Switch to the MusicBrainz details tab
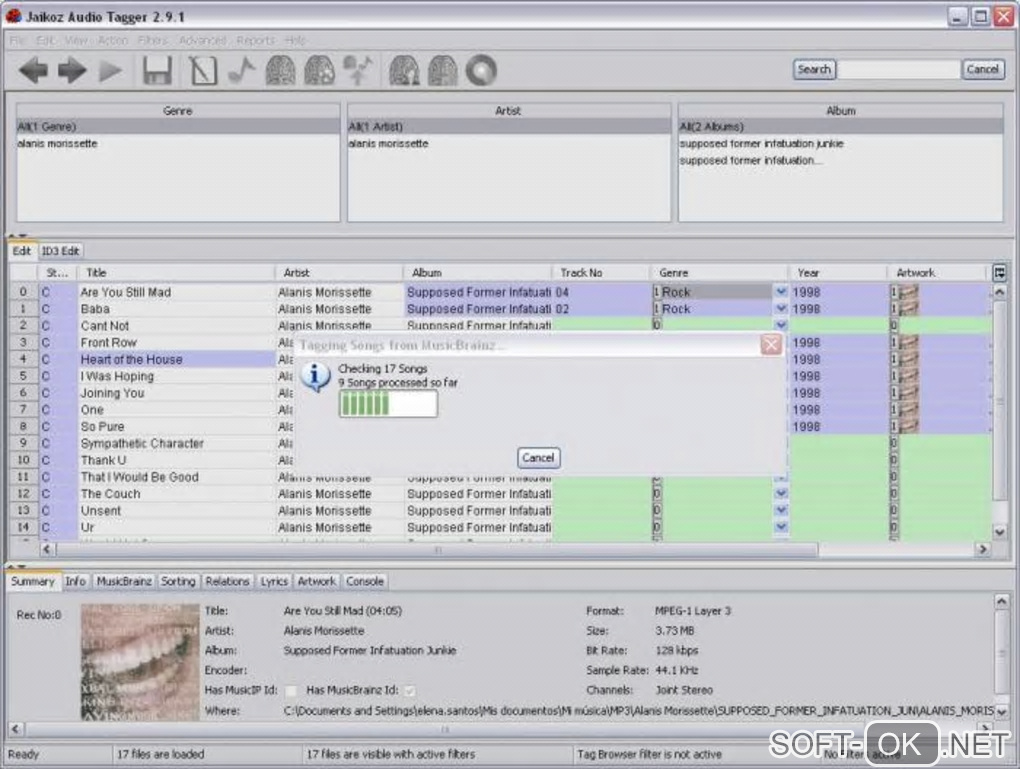 click(124, 582)
